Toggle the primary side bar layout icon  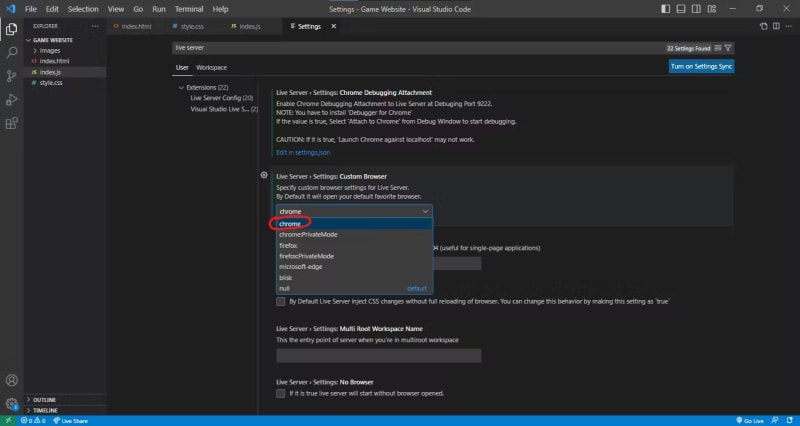point(665,9)
